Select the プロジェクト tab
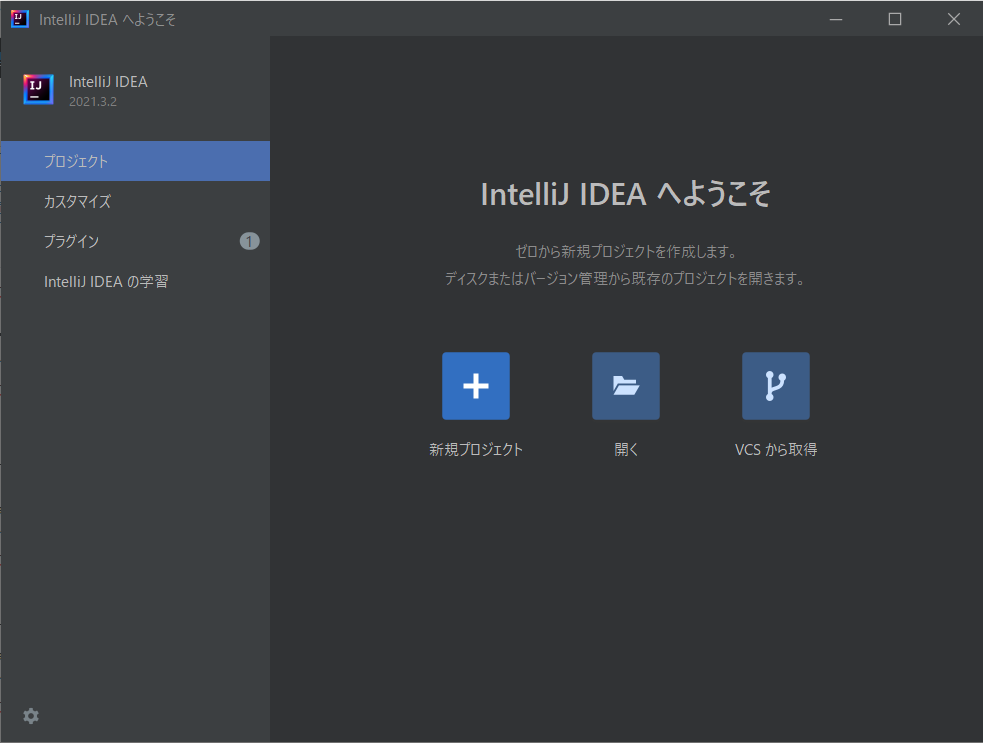 coord(135,161)
